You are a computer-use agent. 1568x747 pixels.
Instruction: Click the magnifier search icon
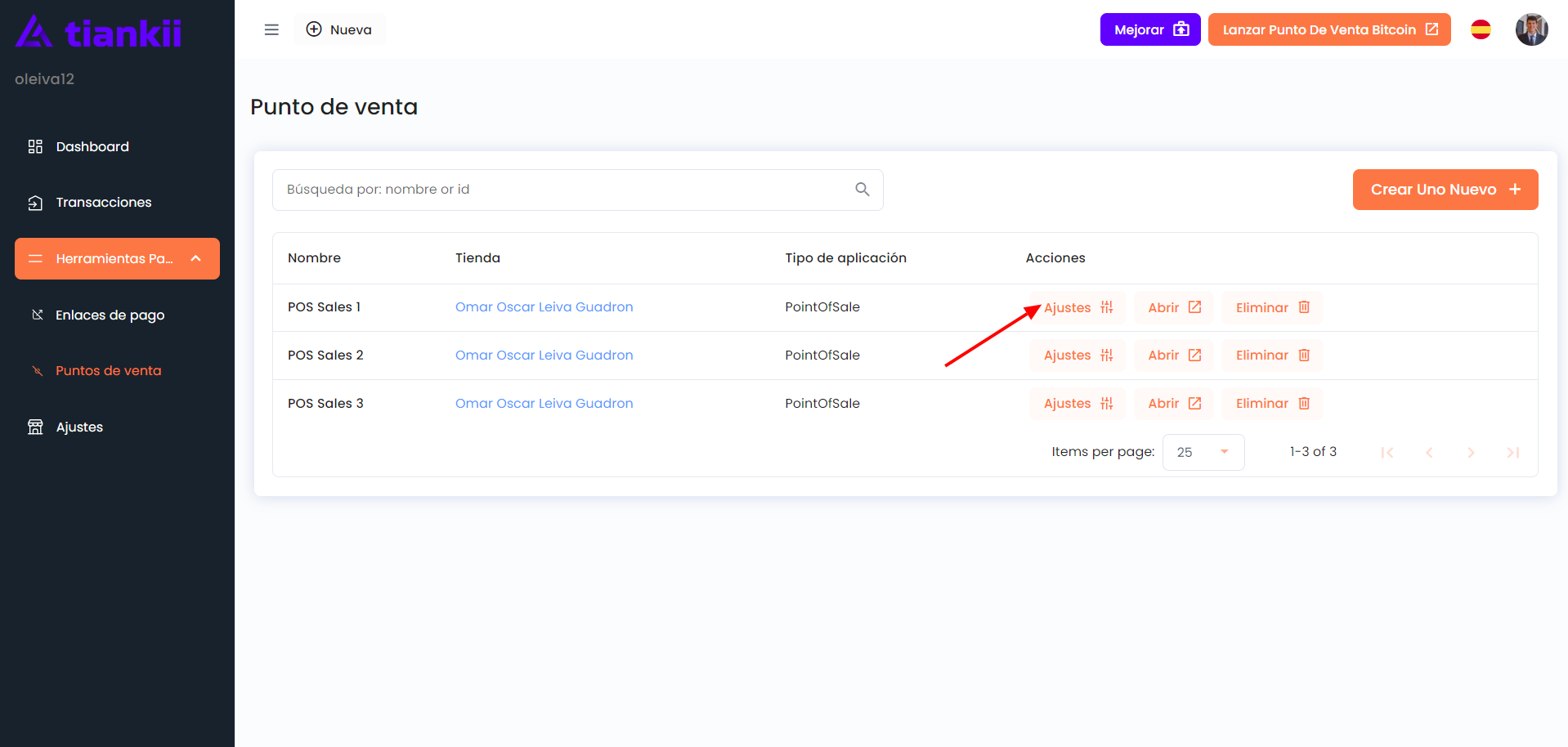862,190
